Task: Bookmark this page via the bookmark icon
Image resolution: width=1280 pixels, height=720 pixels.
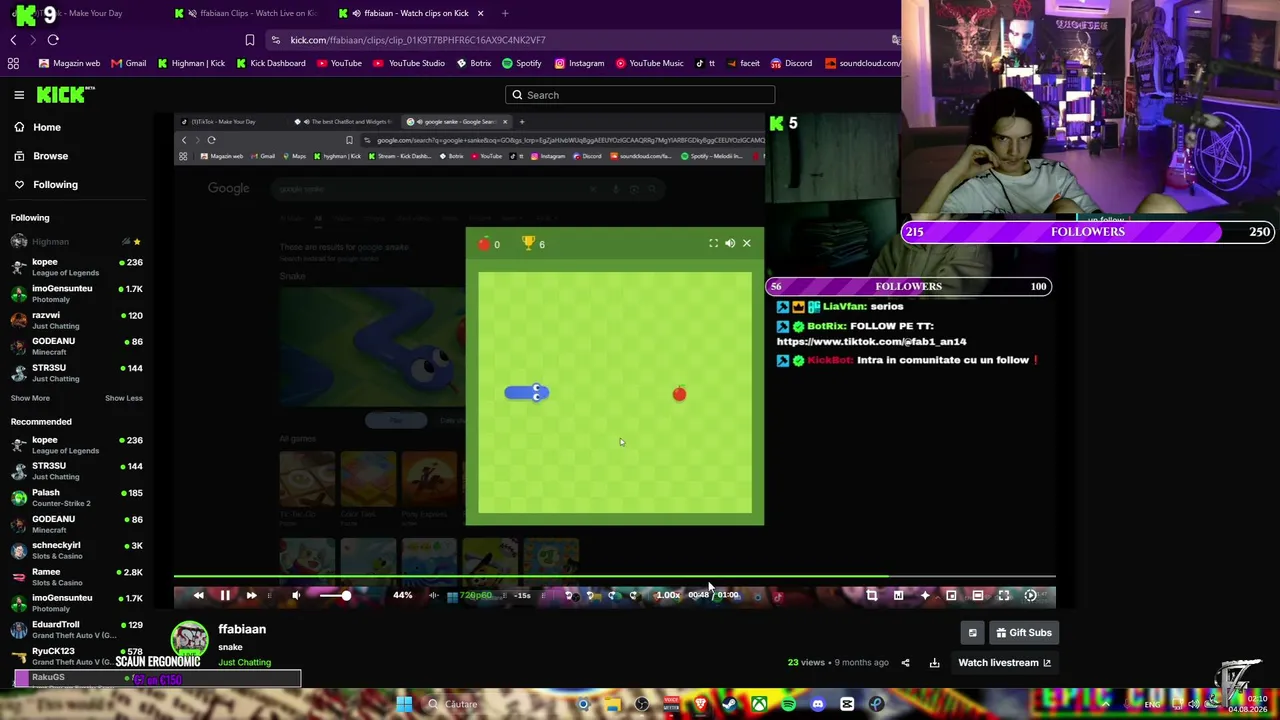Action: coord(250,40)
